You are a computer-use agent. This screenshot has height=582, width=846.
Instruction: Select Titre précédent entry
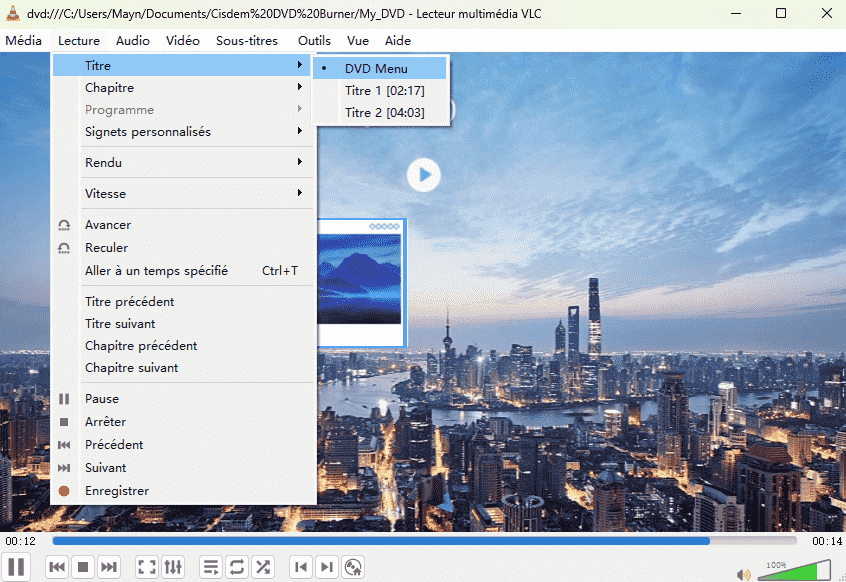tap(183, 302)
